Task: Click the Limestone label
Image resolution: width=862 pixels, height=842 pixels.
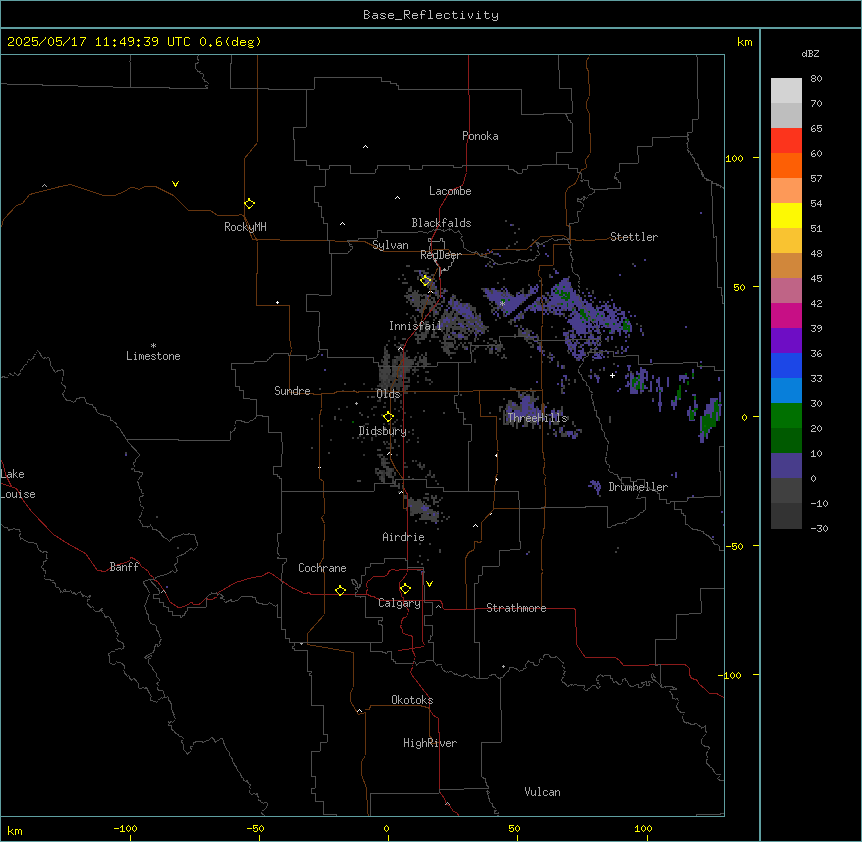Action: click(153, 356)
